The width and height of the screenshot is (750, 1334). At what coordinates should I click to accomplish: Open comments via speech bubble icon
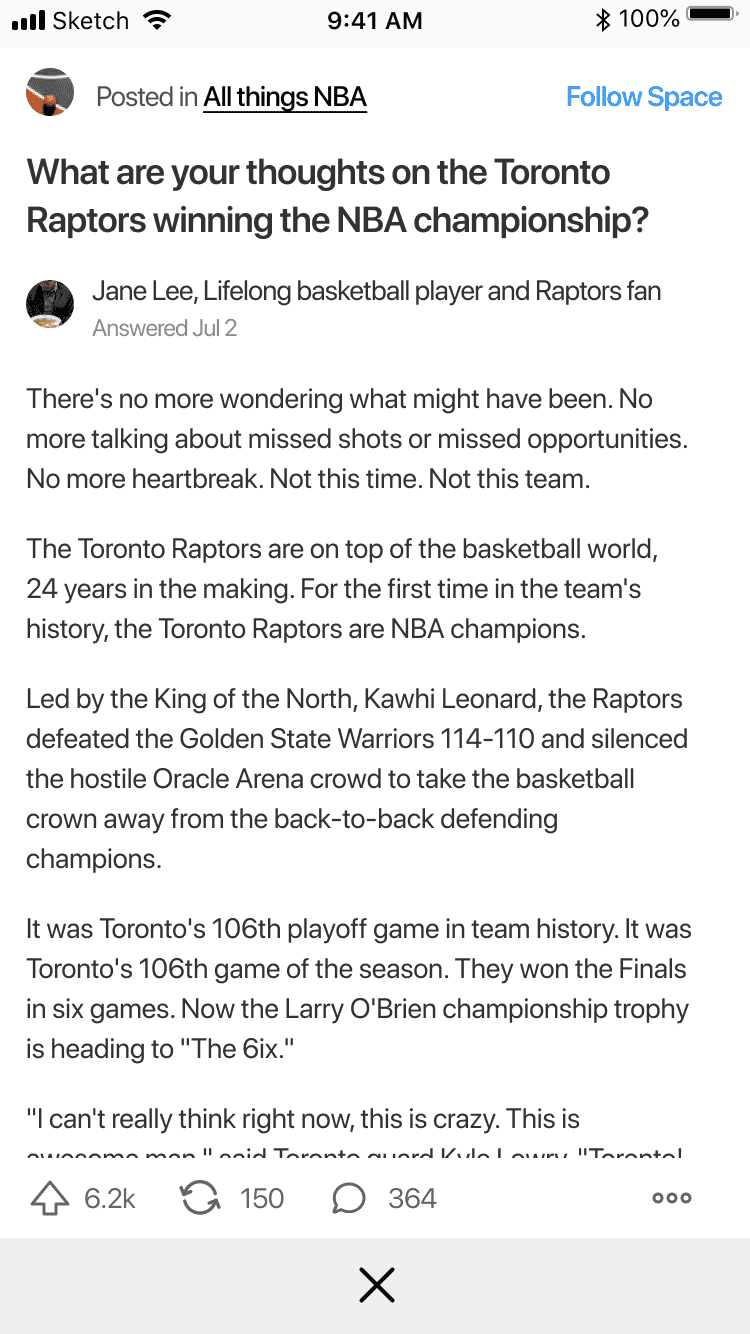[x=348, y=1198]
